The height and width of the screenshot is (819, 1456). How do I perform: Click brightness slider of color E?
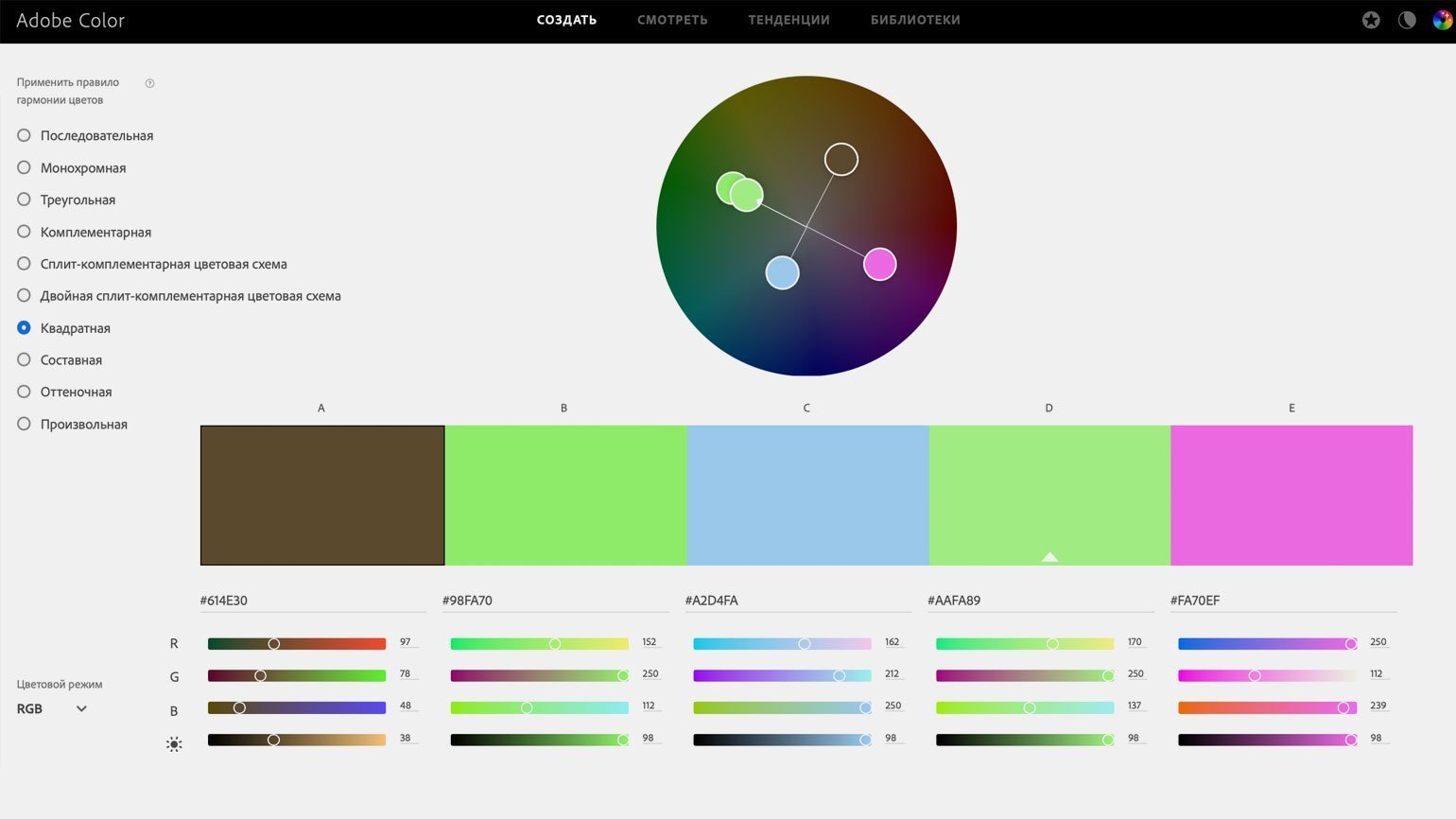tap(1267, 740)
